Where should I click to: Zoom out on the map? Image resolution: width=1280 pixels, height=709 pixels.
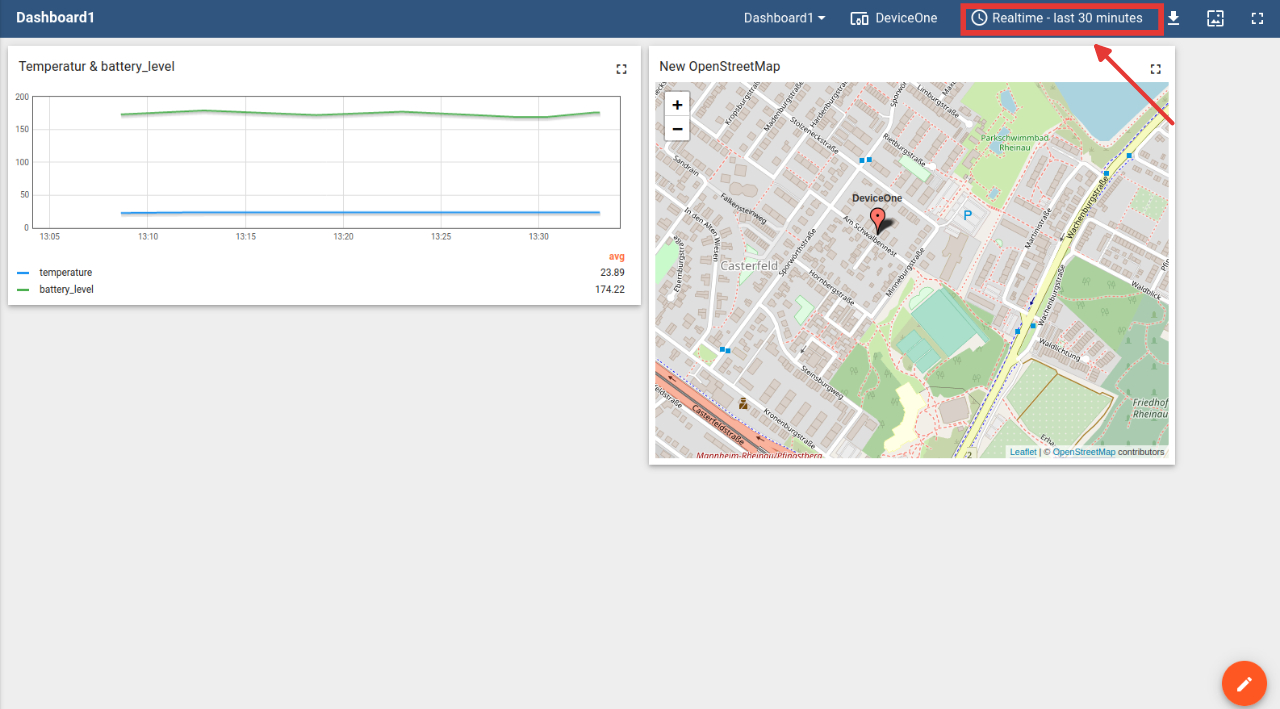pos(677,129)
